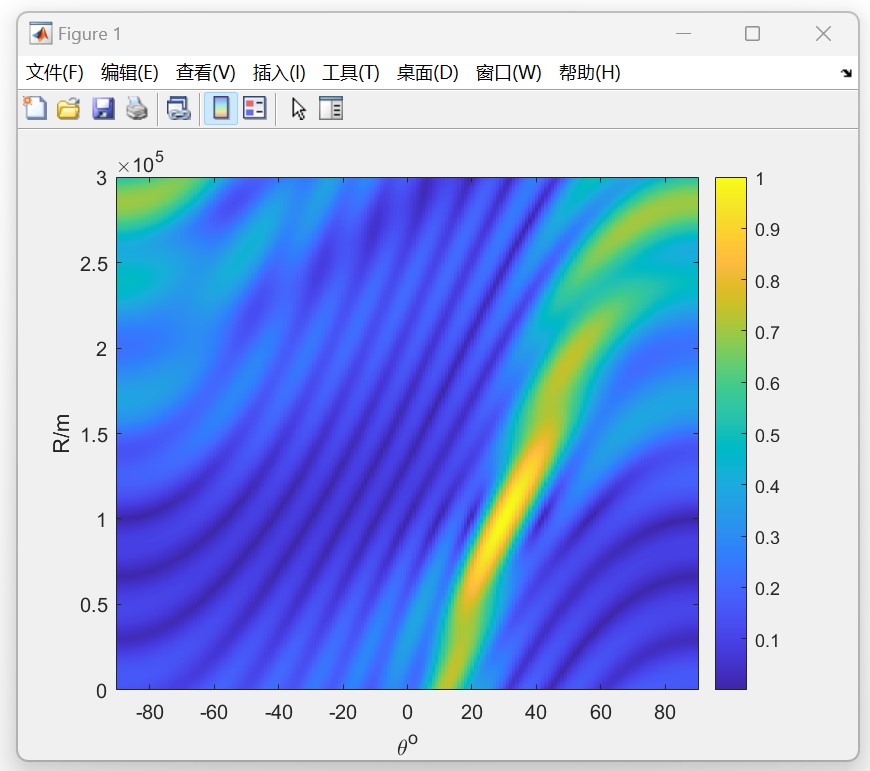Open the 工具(T) menu
Image resolution: width=870 pixels, height=771 pixels.
(351, 73)
